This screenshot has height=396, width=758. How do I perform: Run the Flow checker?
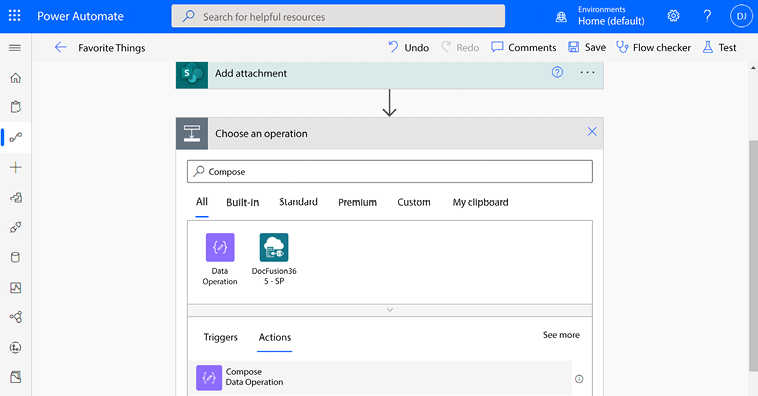(x=653, y=47)
